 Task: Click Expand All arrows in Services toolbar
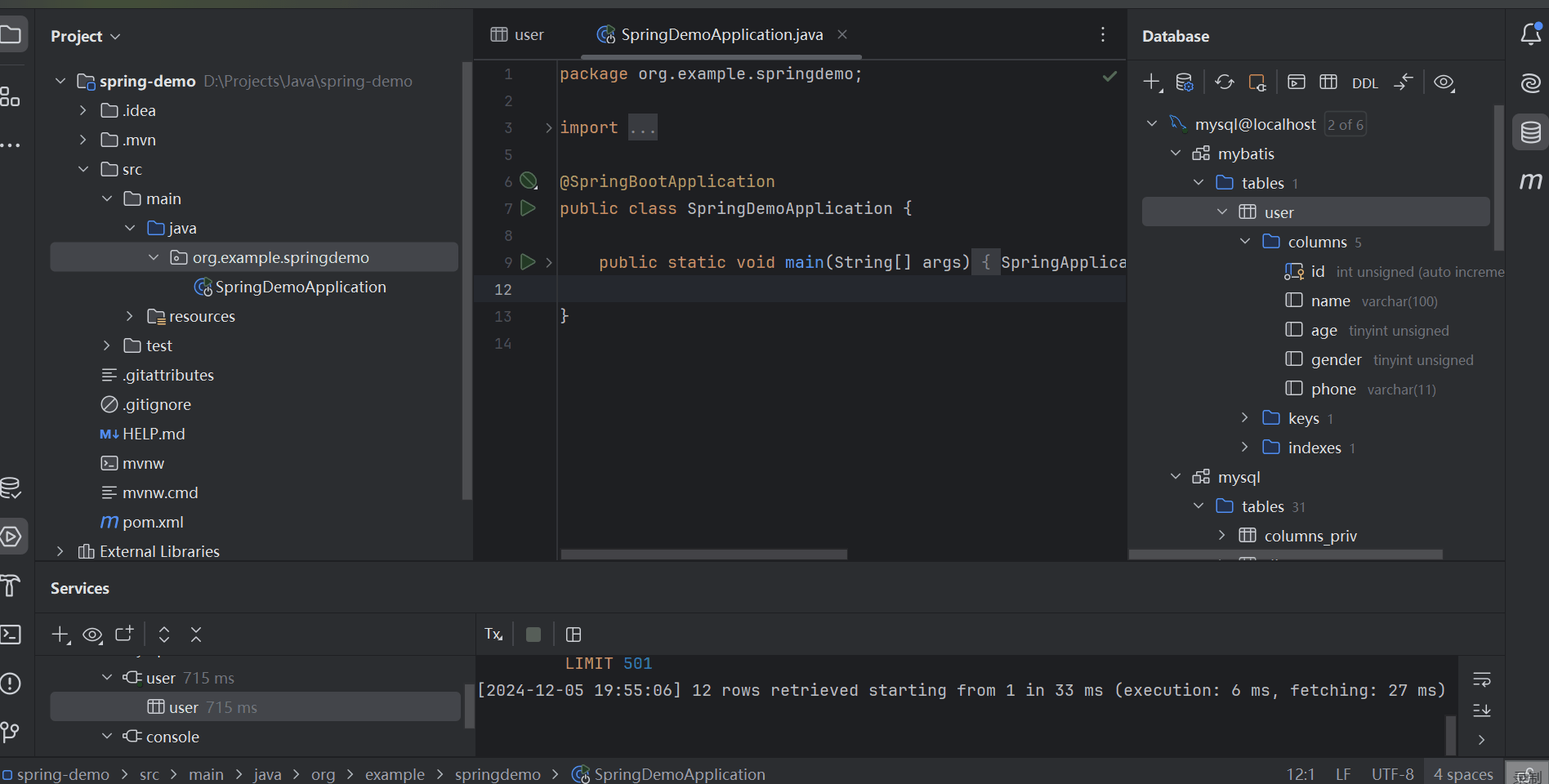pyautogui.click(x=164, y=635)
